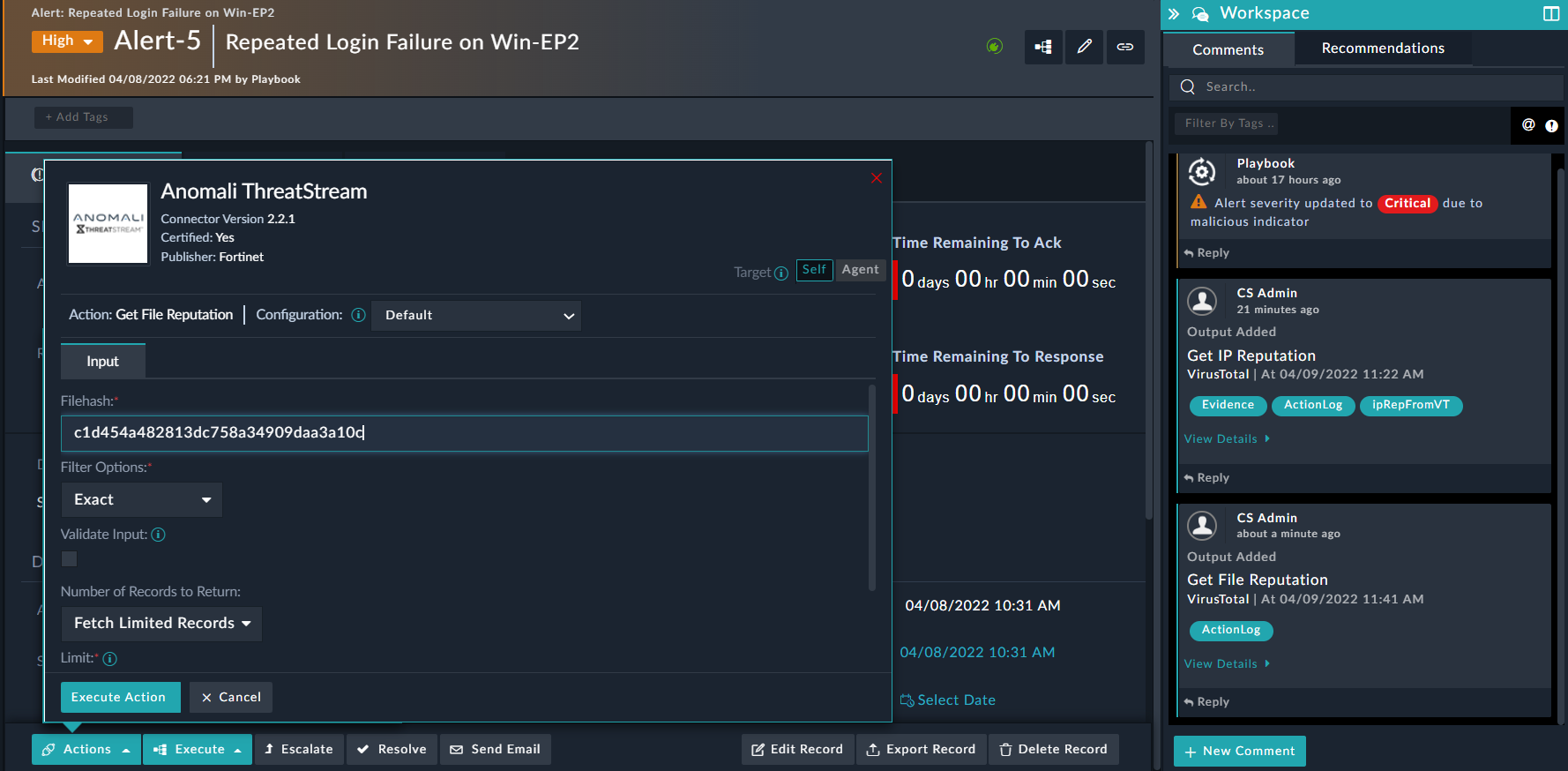The height and width of the screenshot is (771, 1568).
Task: Filter important comments exclamation icon
Action: 1552,126
